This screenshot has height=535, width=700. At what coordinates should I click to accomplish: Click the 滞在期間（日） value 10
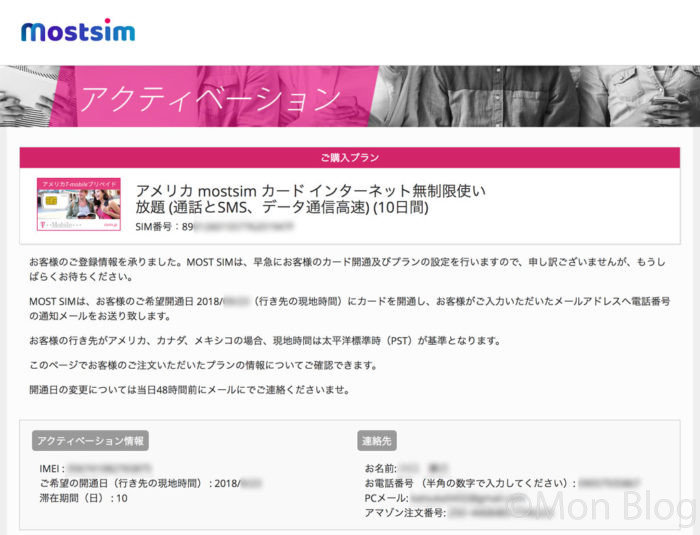click(x=122, y=498)
